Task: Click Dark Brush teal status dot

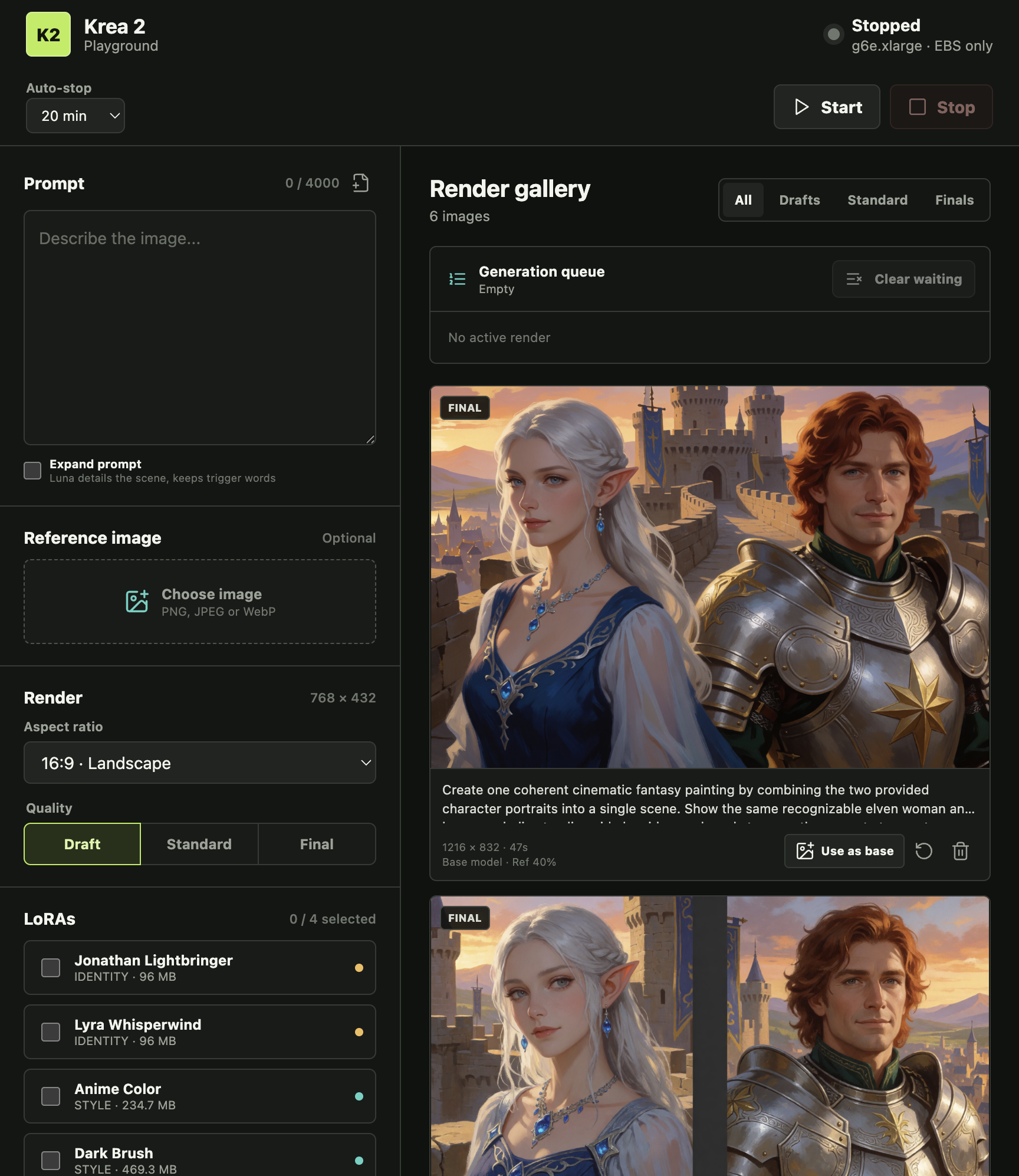Action: coord(359,1161)
